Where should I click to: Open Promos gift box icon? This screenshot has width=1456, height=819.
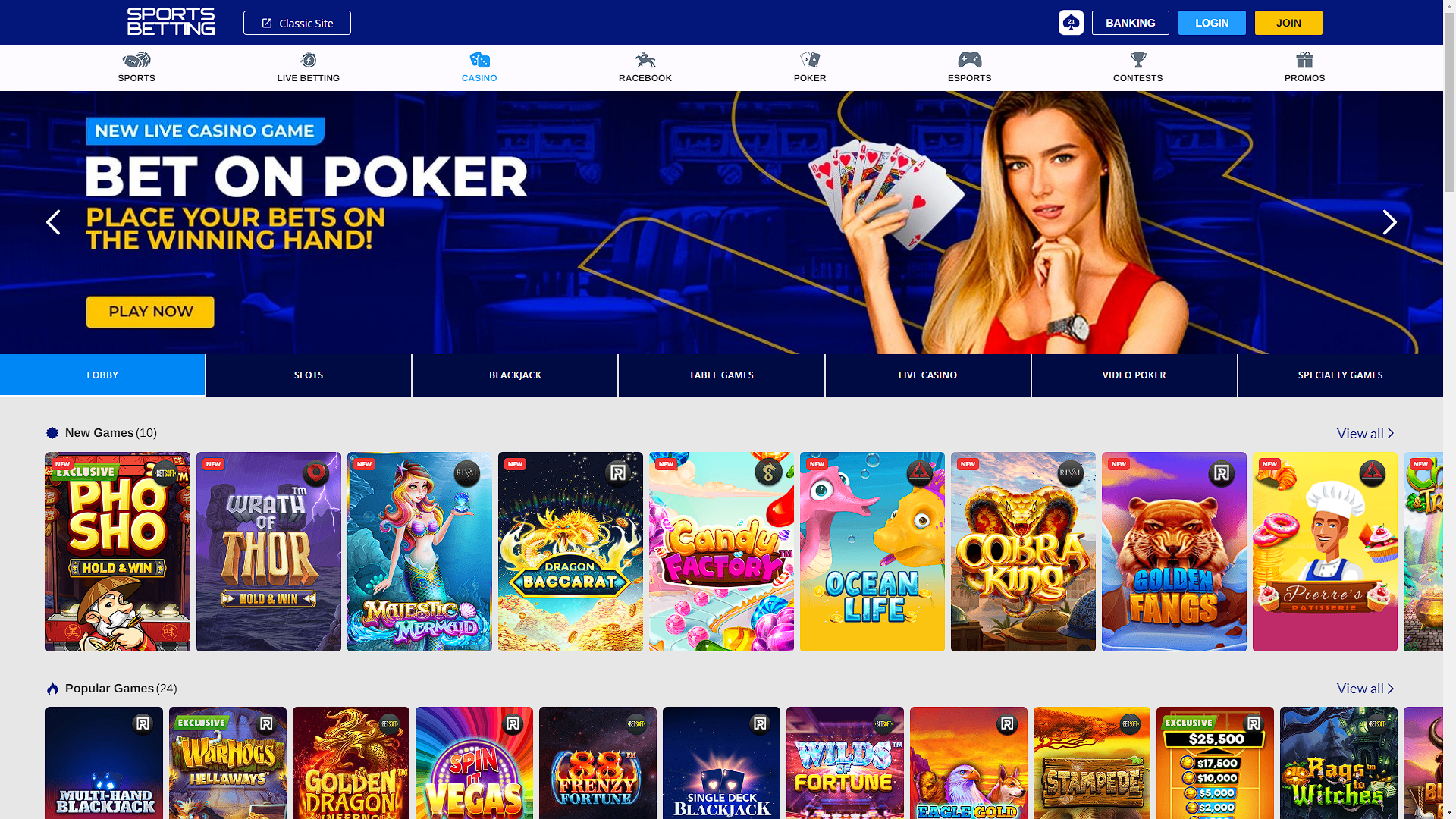(x=1304, y=60)
